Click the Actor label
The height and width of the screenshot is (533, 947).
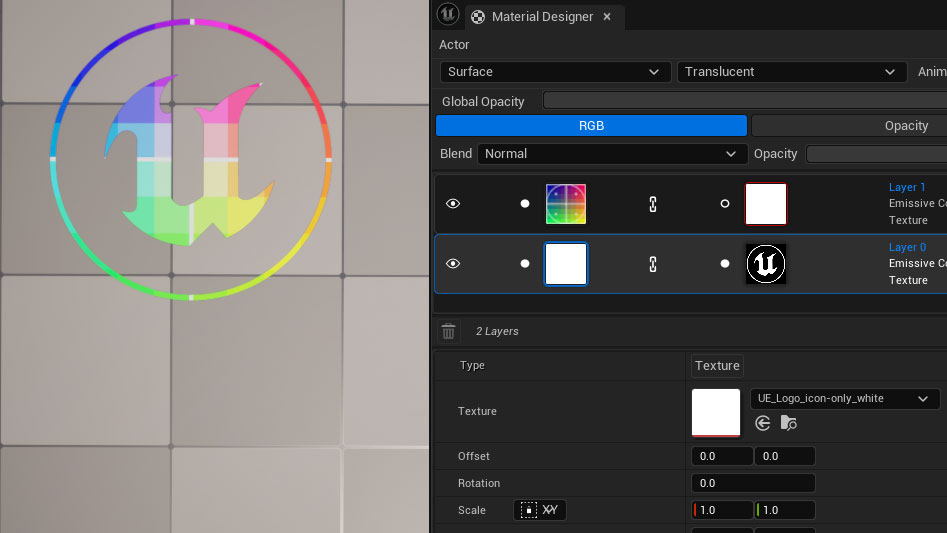454,45
